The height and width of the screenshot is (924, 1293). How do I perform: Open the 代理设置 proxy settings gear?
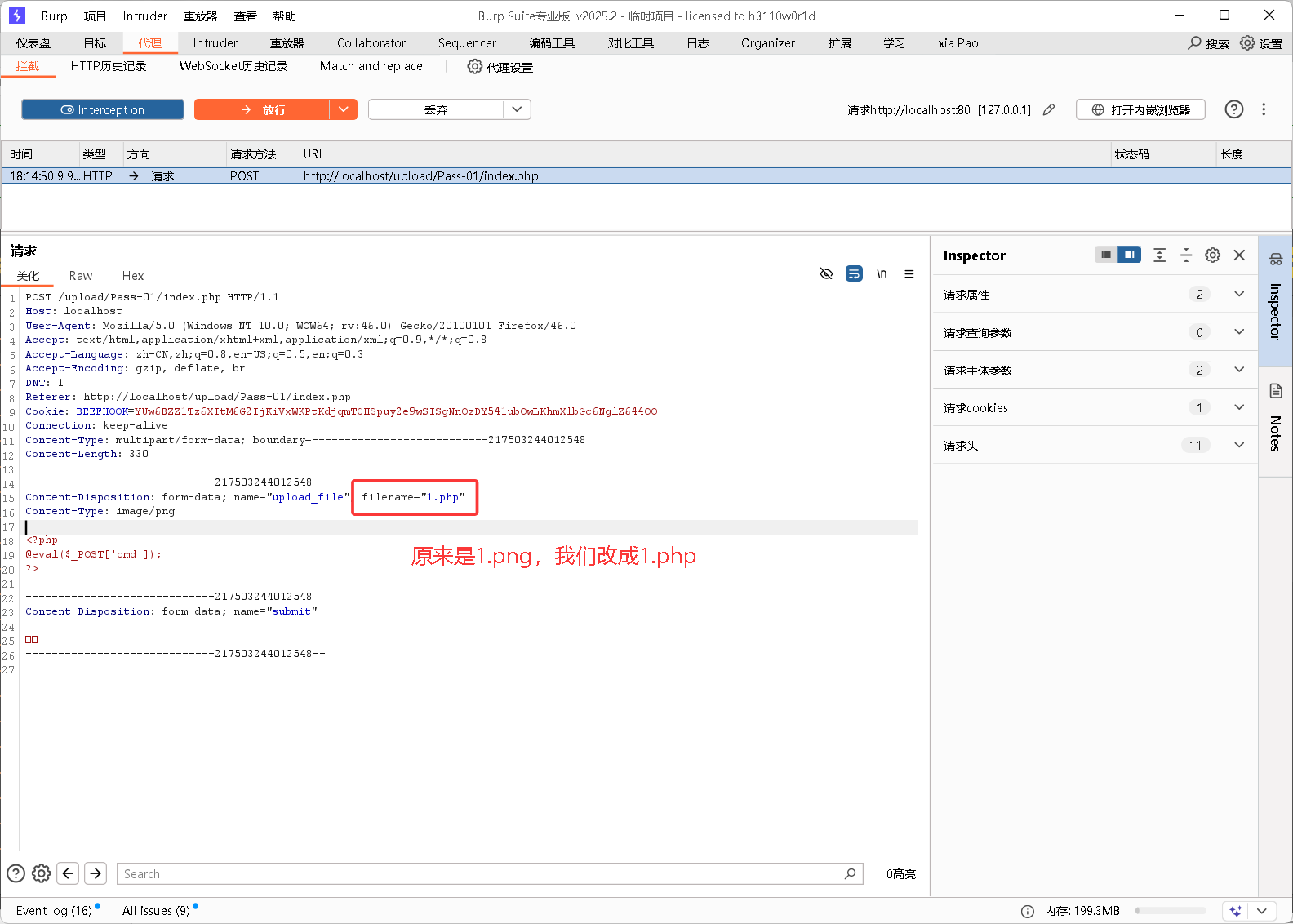coord(474,67)
